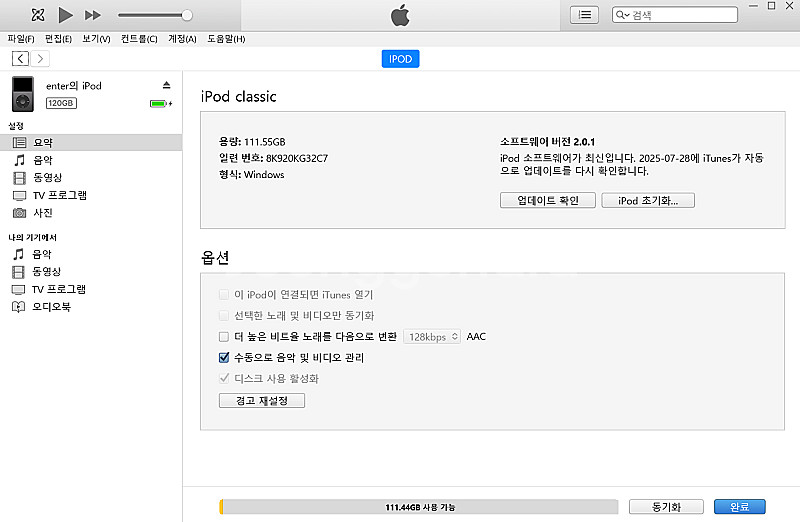Click the serial number 8K920KG32C7
This screenshot has width=800, height=522.
coord(297,158)
